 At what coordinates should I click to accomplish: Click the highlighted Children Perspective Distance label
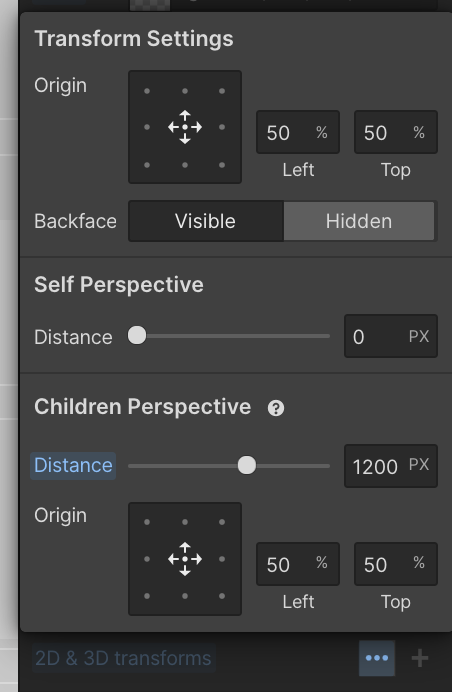tap(73, 466)
